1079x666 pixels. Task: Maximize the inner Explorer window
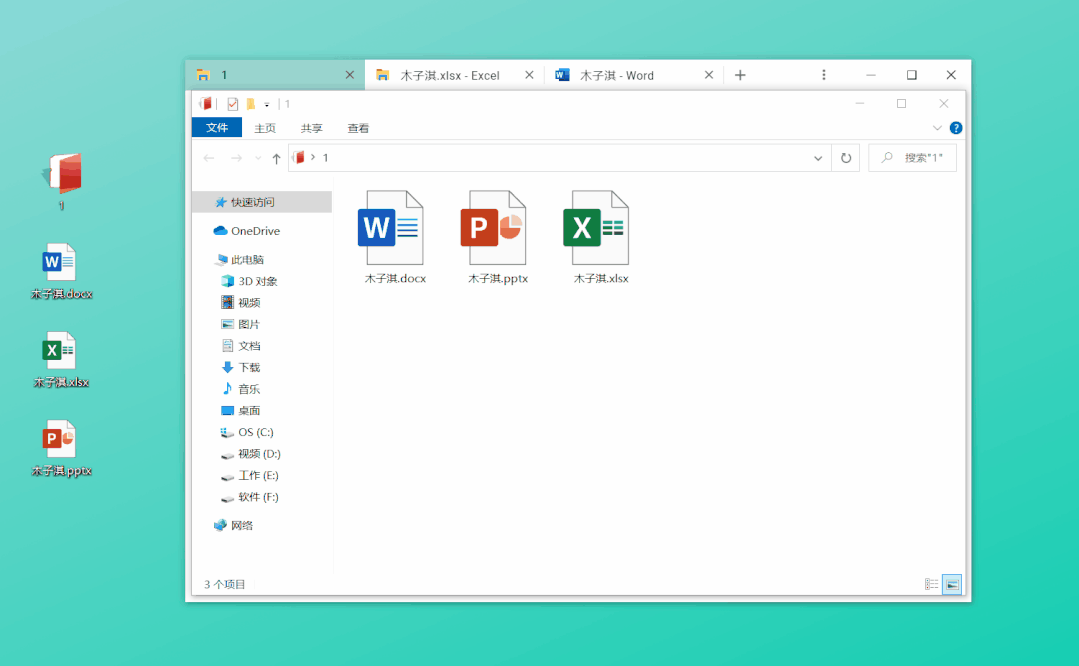pos(901,104)
